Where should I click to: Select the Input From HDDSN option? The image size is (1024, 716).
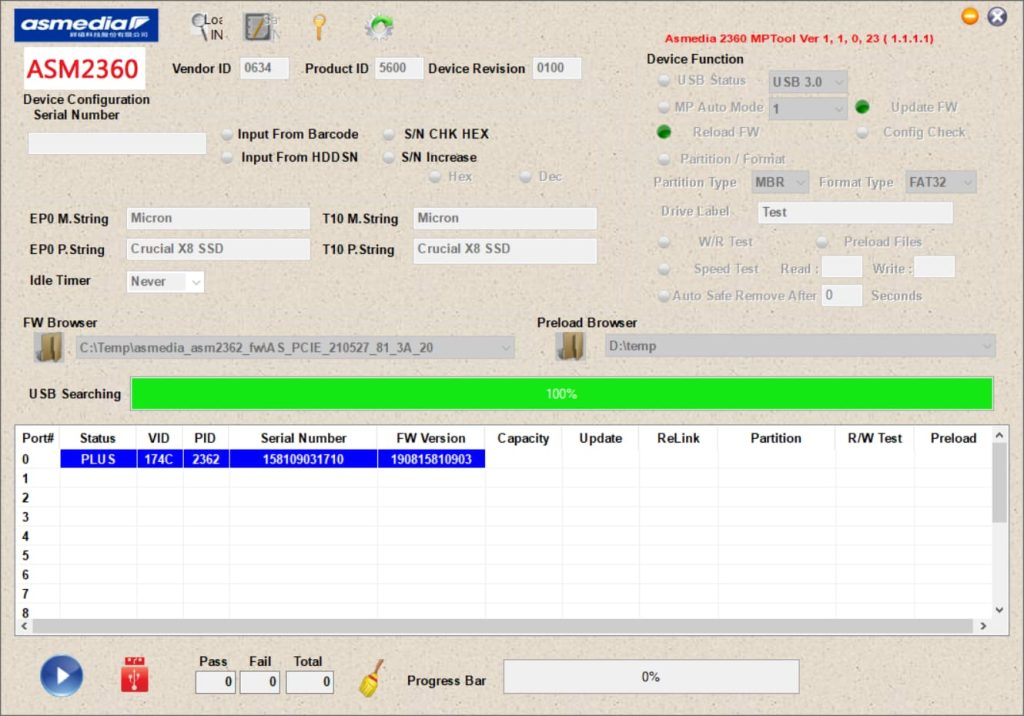point(228,158)
